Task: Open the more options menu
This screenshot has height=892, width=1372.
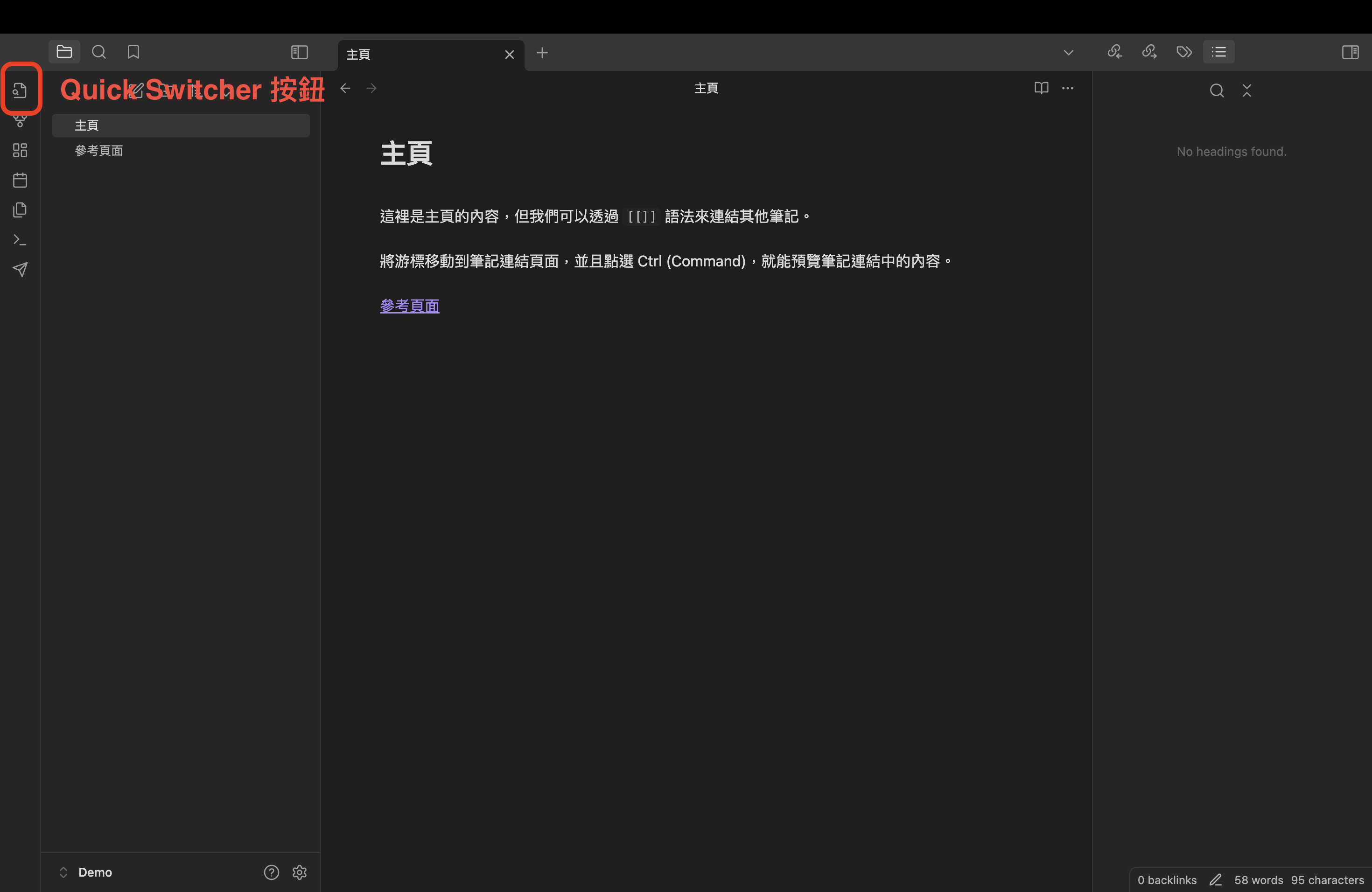Action: pos(1068,89)
